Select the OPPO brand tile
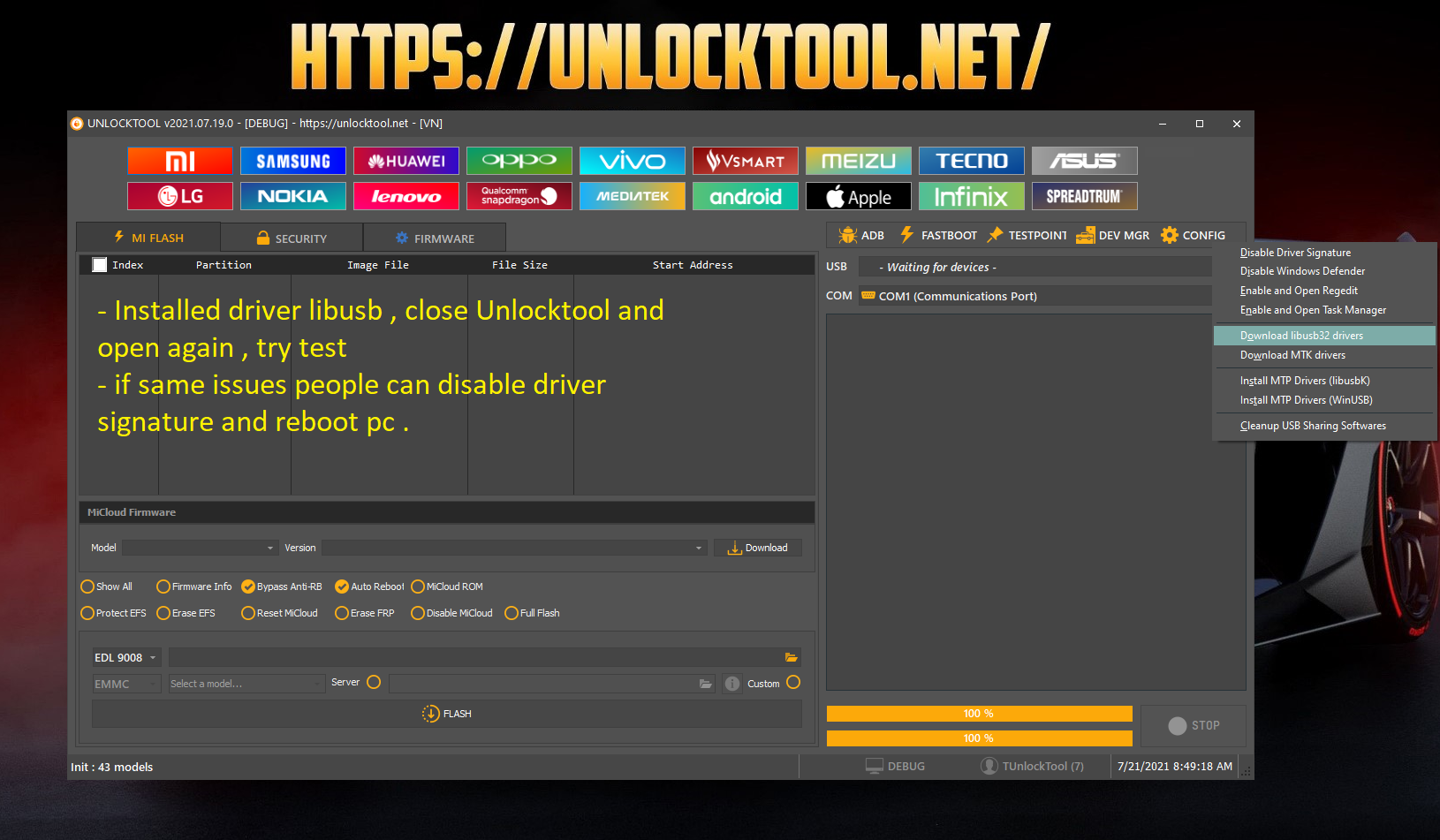This screenshot has height=840, width=1440. click(x=519, y=161)
